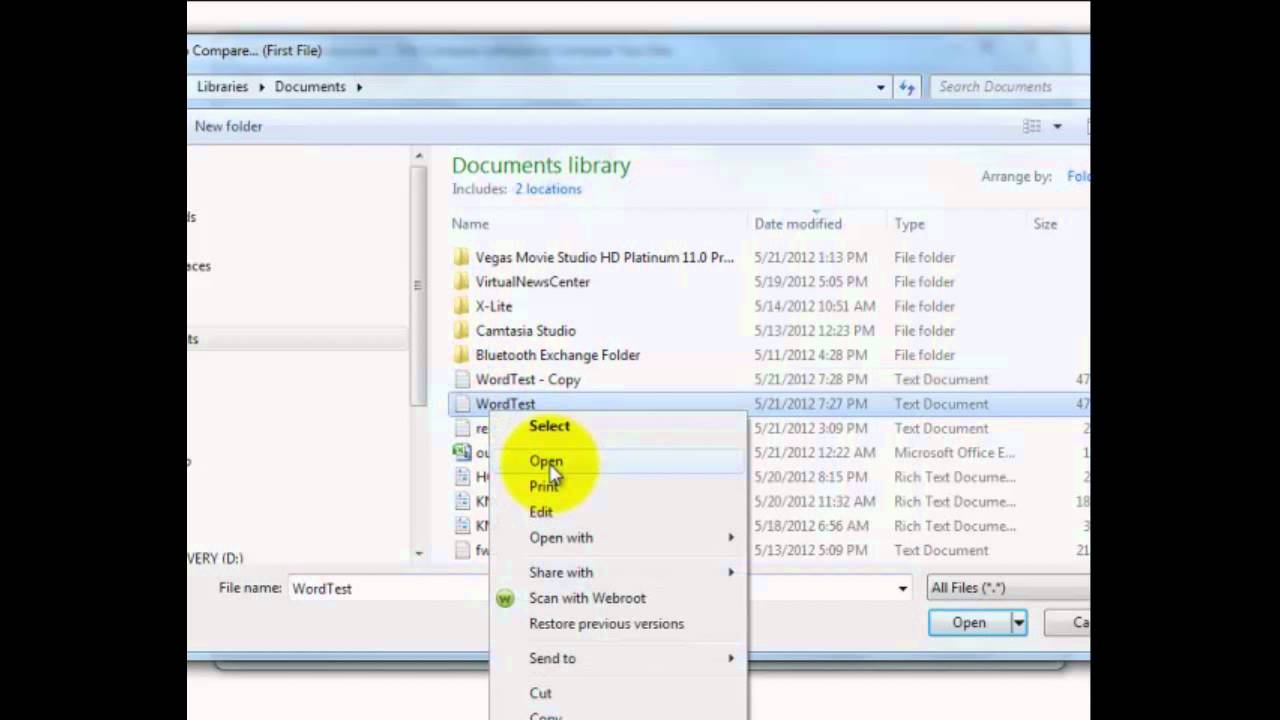Select the X-Lite folder name
The height and width of the screenshot is (720, 1280).
point(494,306)
